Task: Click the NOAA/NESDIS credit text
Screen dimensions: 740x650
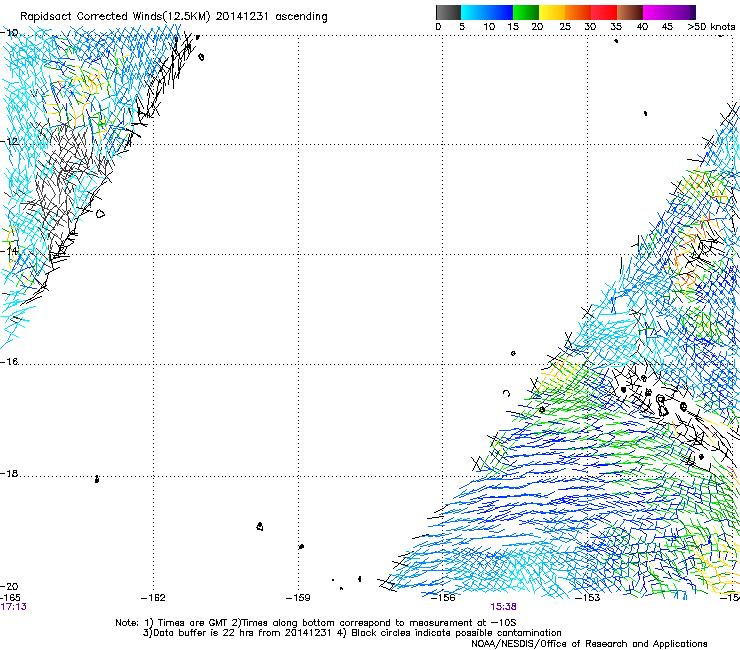Action: (x=589, y=643)
